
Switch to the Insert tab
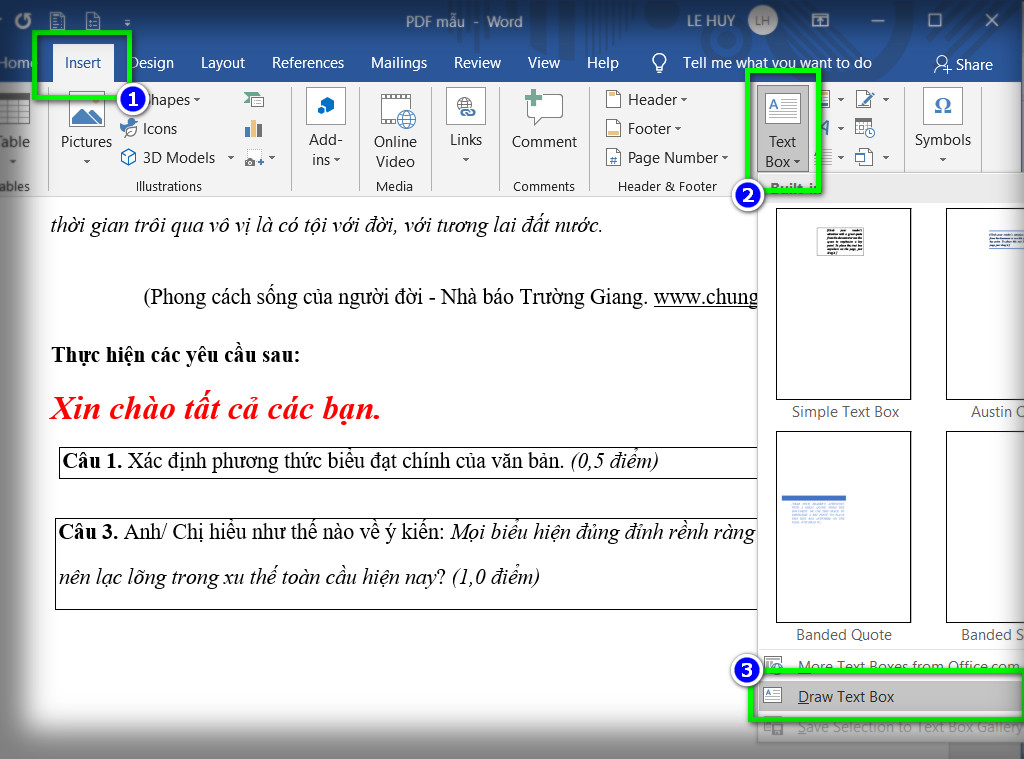click(83, 63)
